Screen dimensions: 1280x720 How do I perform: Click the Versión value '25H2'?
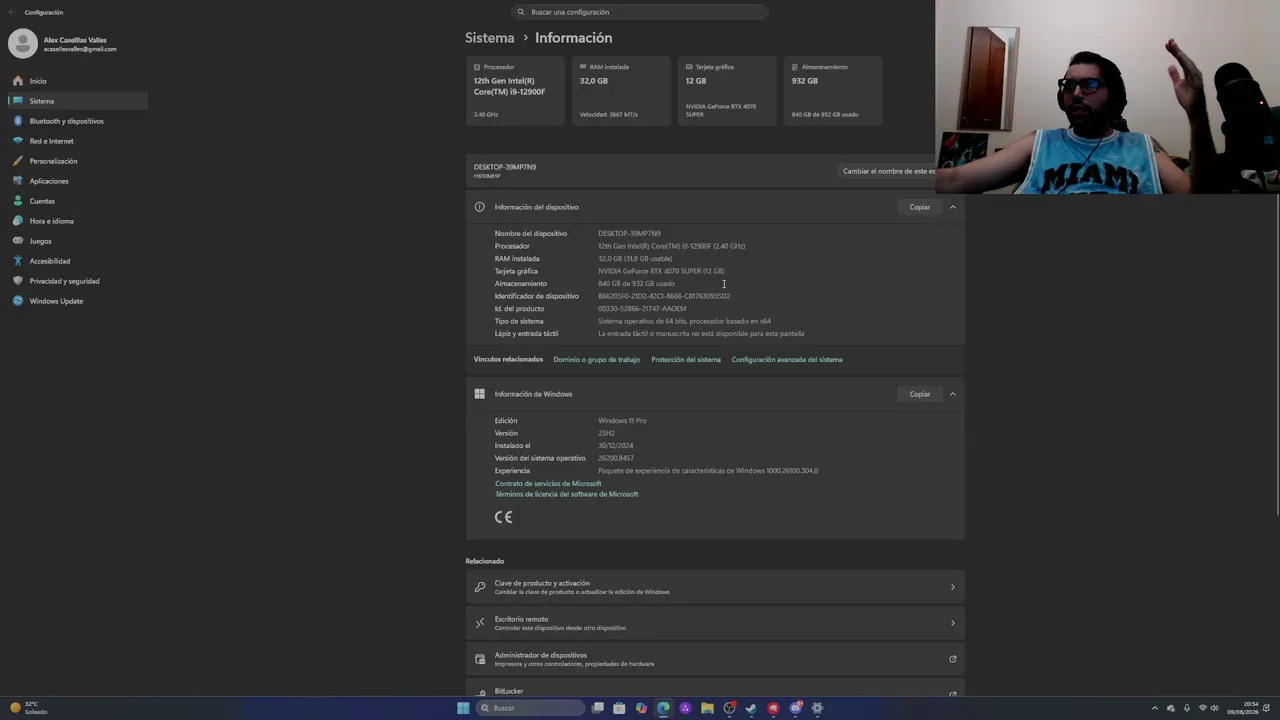click(606, 433)
